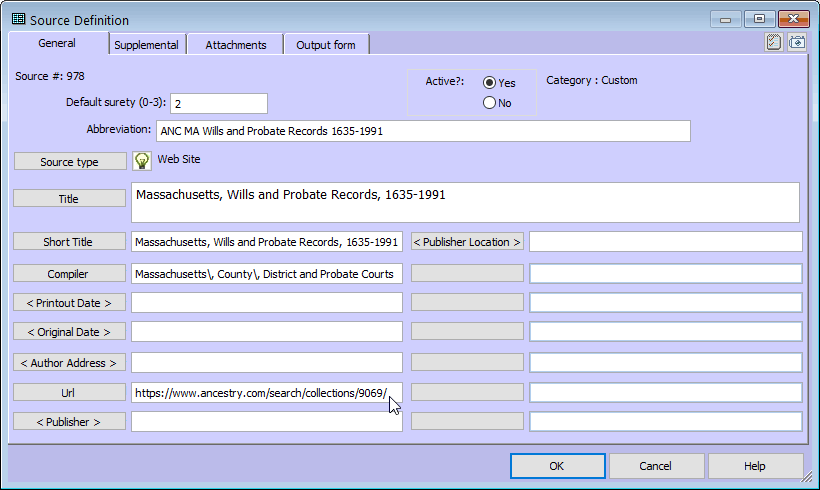
Task: Open the Output form tab
Action: coord(326,45)
